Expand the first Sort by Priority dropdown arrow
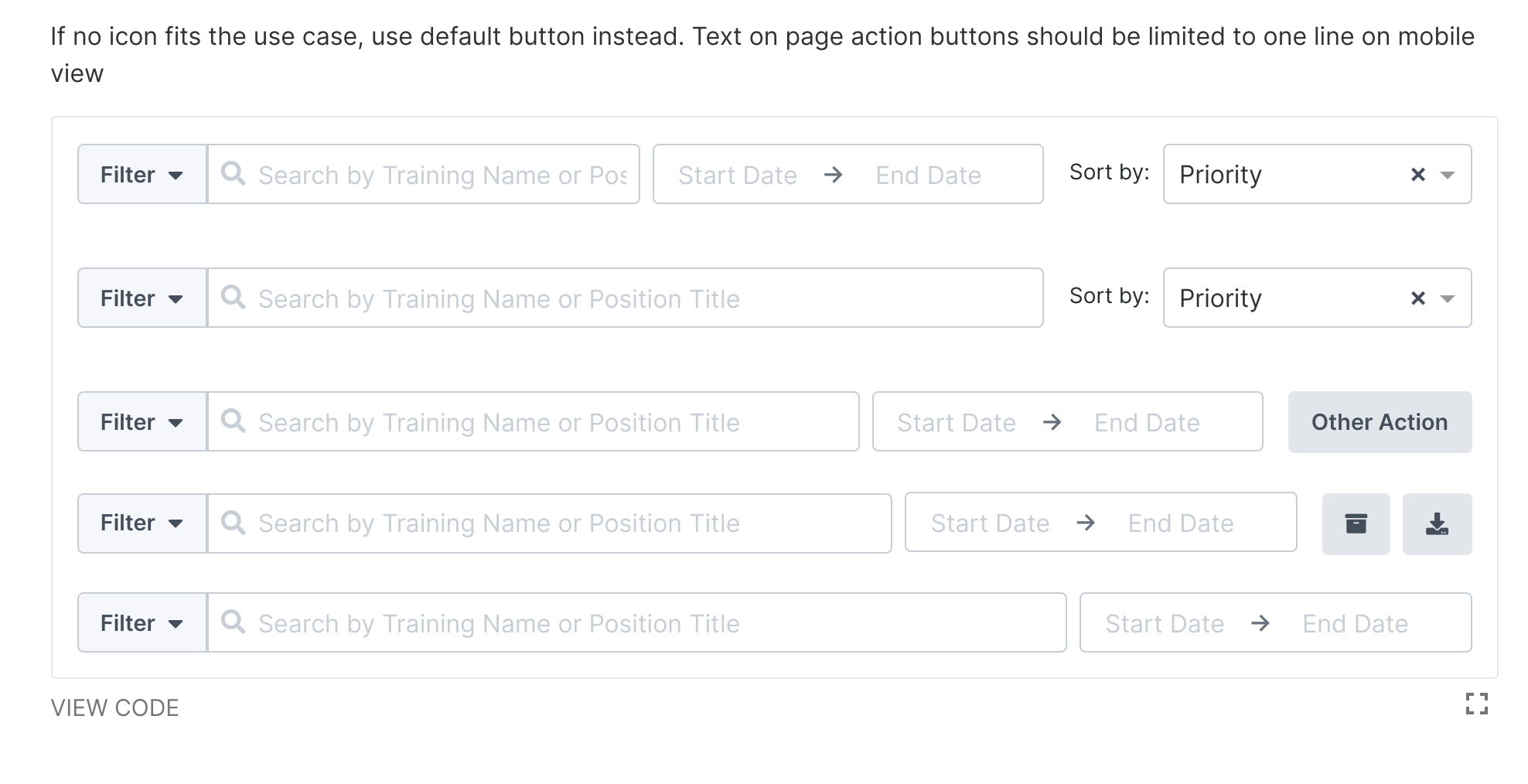This screenshot has height=784, width=1528. [1448, 175]
